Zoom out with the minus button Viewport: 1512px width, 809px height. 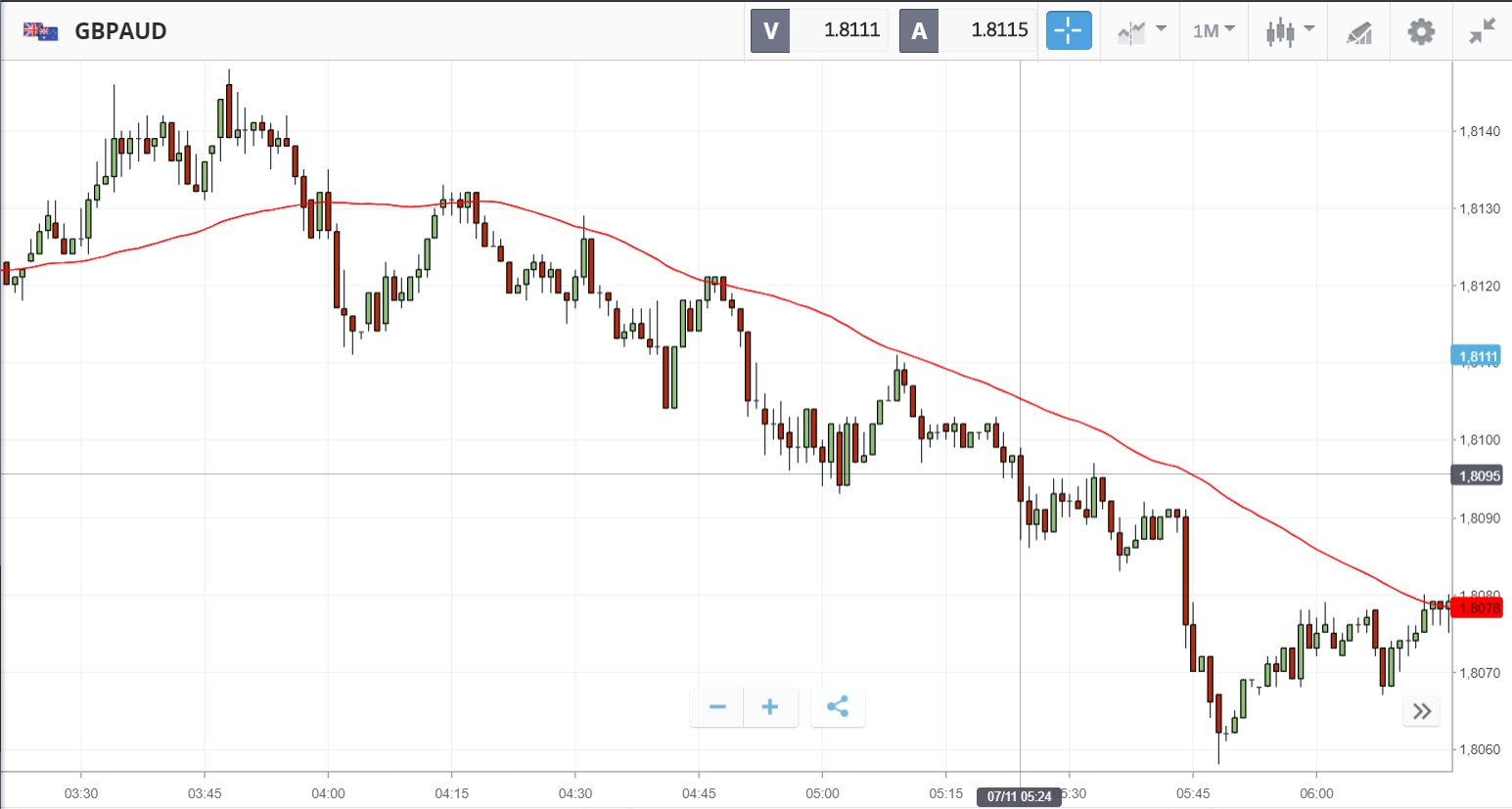pyautogui.click(x=717, y=707)
